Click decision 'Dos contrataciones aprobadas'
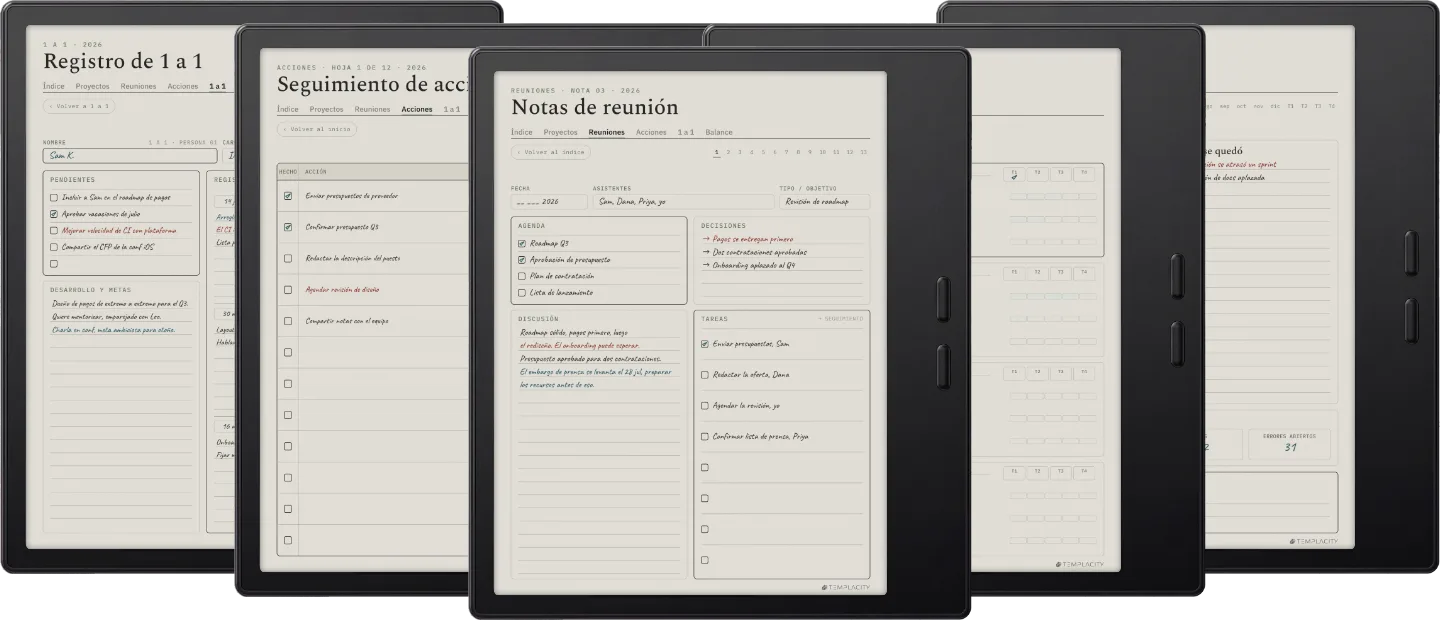The width and height of the screenshot is (1440, 620). (x=754, y=252)
